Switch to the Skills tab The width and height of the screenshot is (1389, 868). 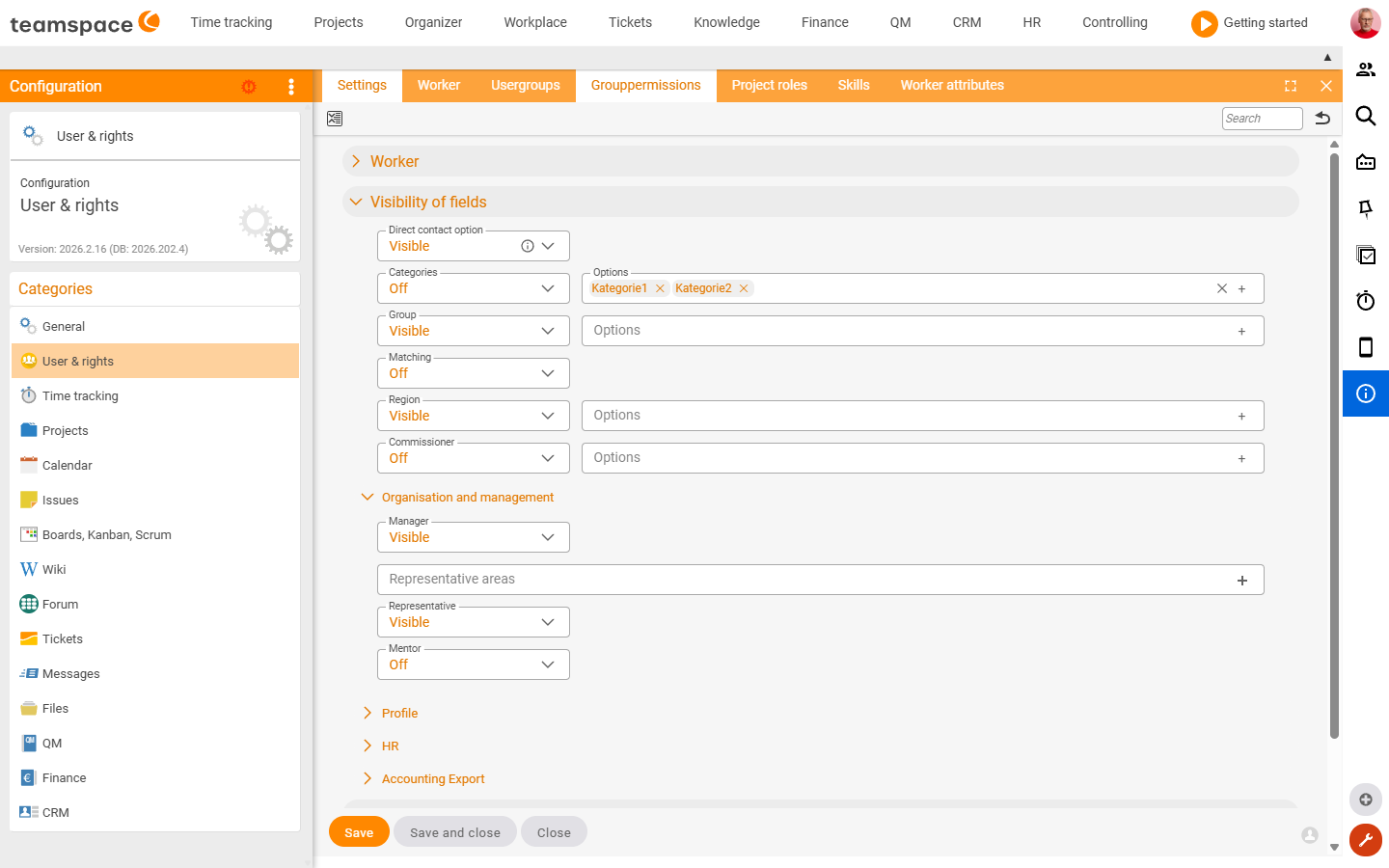(x=854, y=86)
